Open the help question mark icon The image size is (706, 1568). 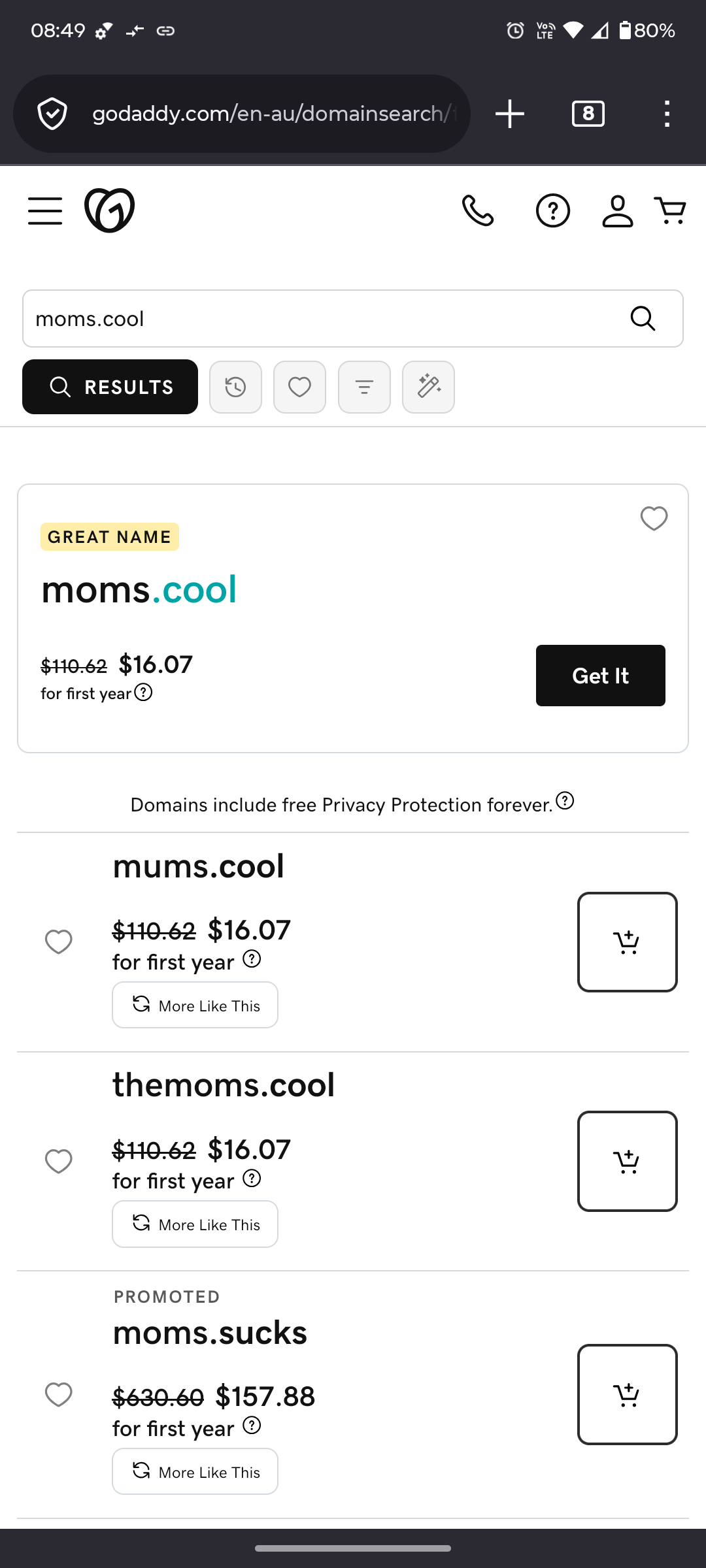pos(553,211)
